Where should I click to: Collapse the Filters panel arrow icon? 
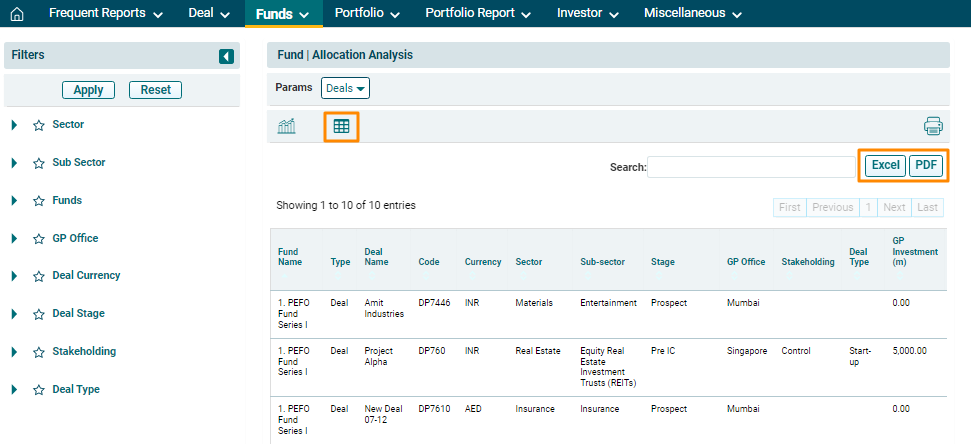click(x=226, y=57)
